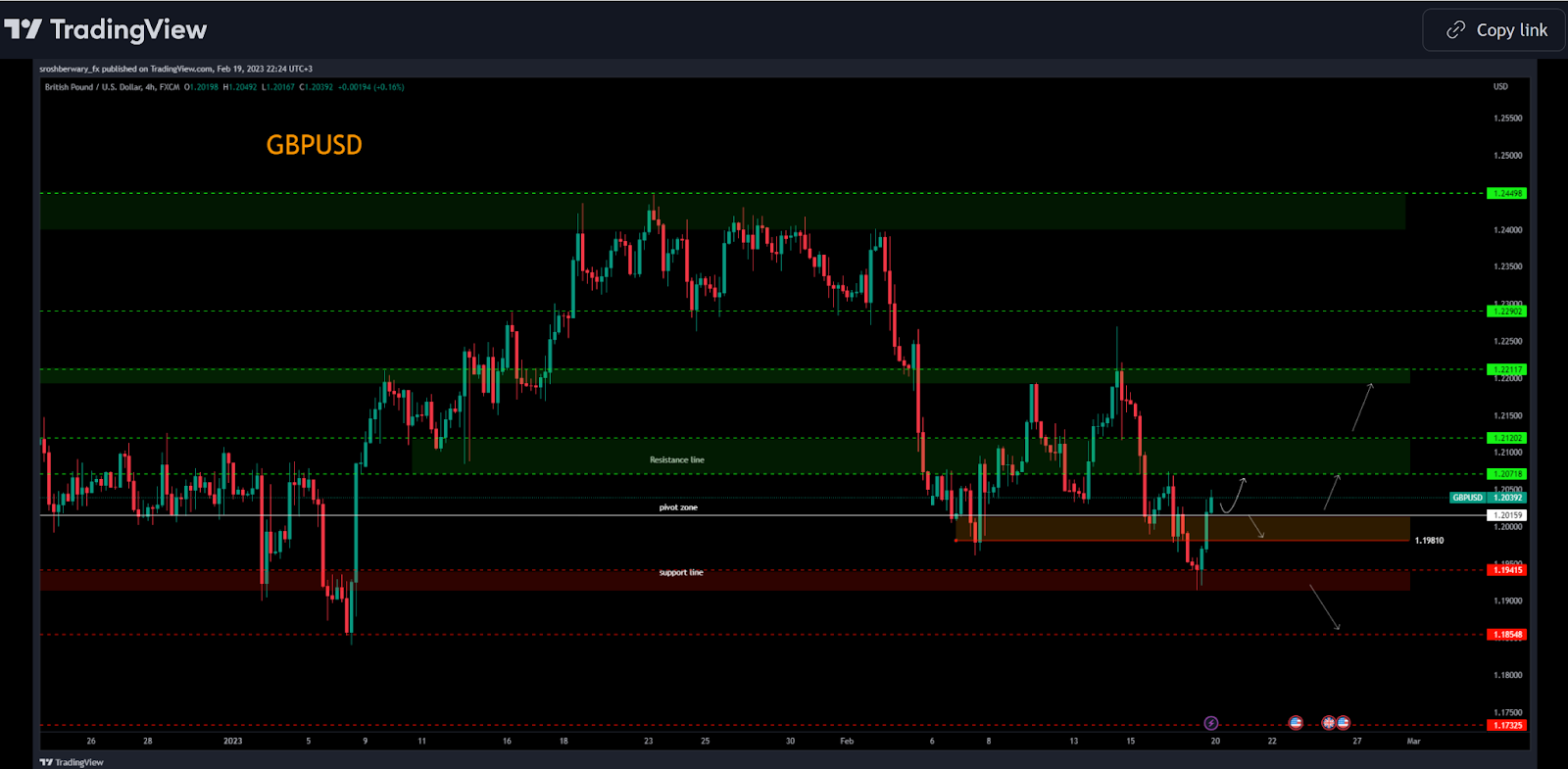The image size is (1568, 769).
Task: Click the change value -0.00194 (-0.16%)
Action: 371,87
